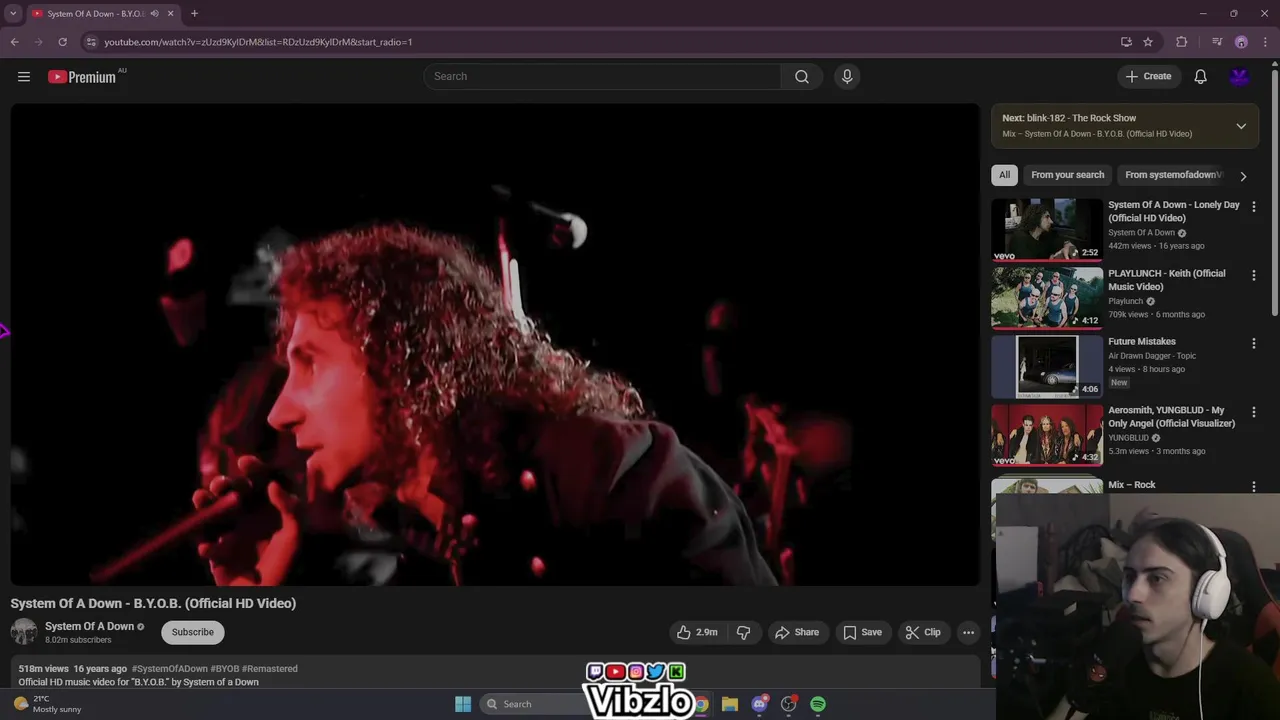Open Spotify from the taskbar
The width and height of the screenshot is (1280, 720).
(x=818, y=704)
